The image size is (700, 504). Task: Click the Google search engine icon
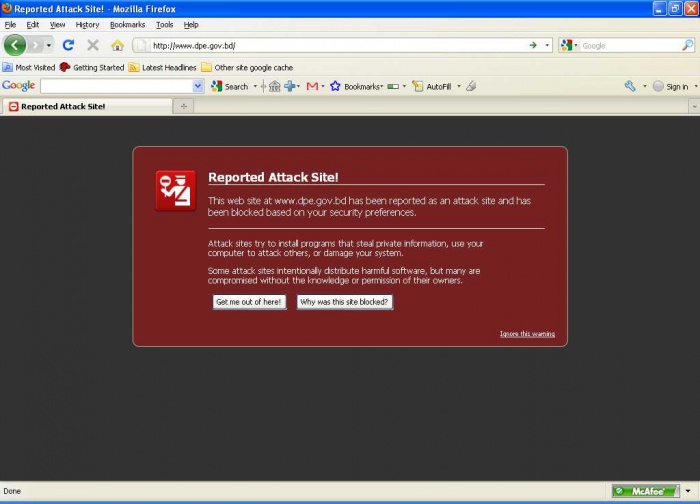(x=566, y=45)
